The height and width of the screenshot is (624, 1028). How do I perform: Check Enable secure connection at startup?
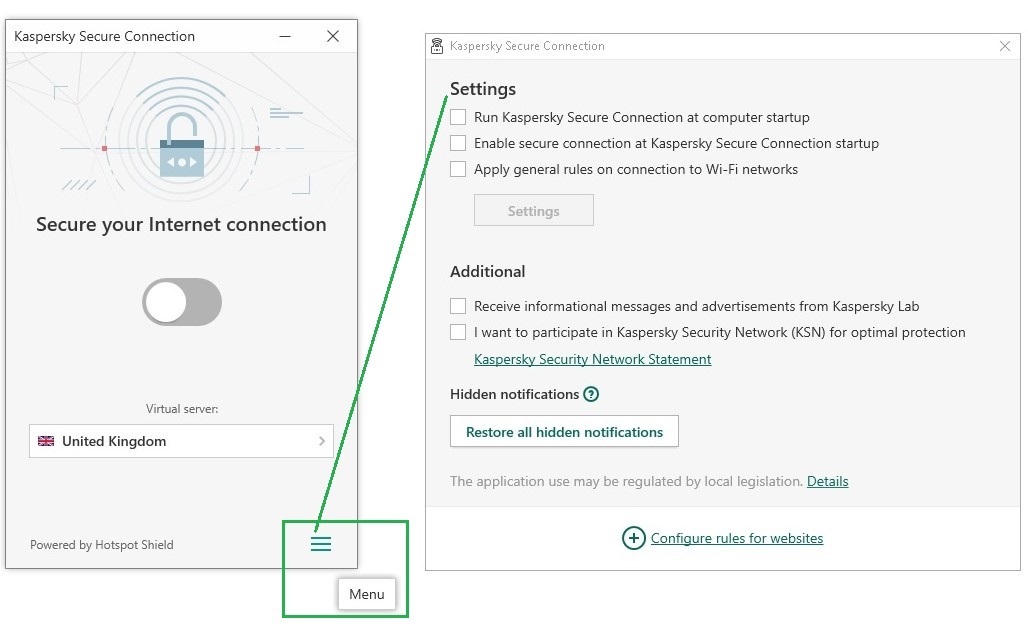[458, 144]
